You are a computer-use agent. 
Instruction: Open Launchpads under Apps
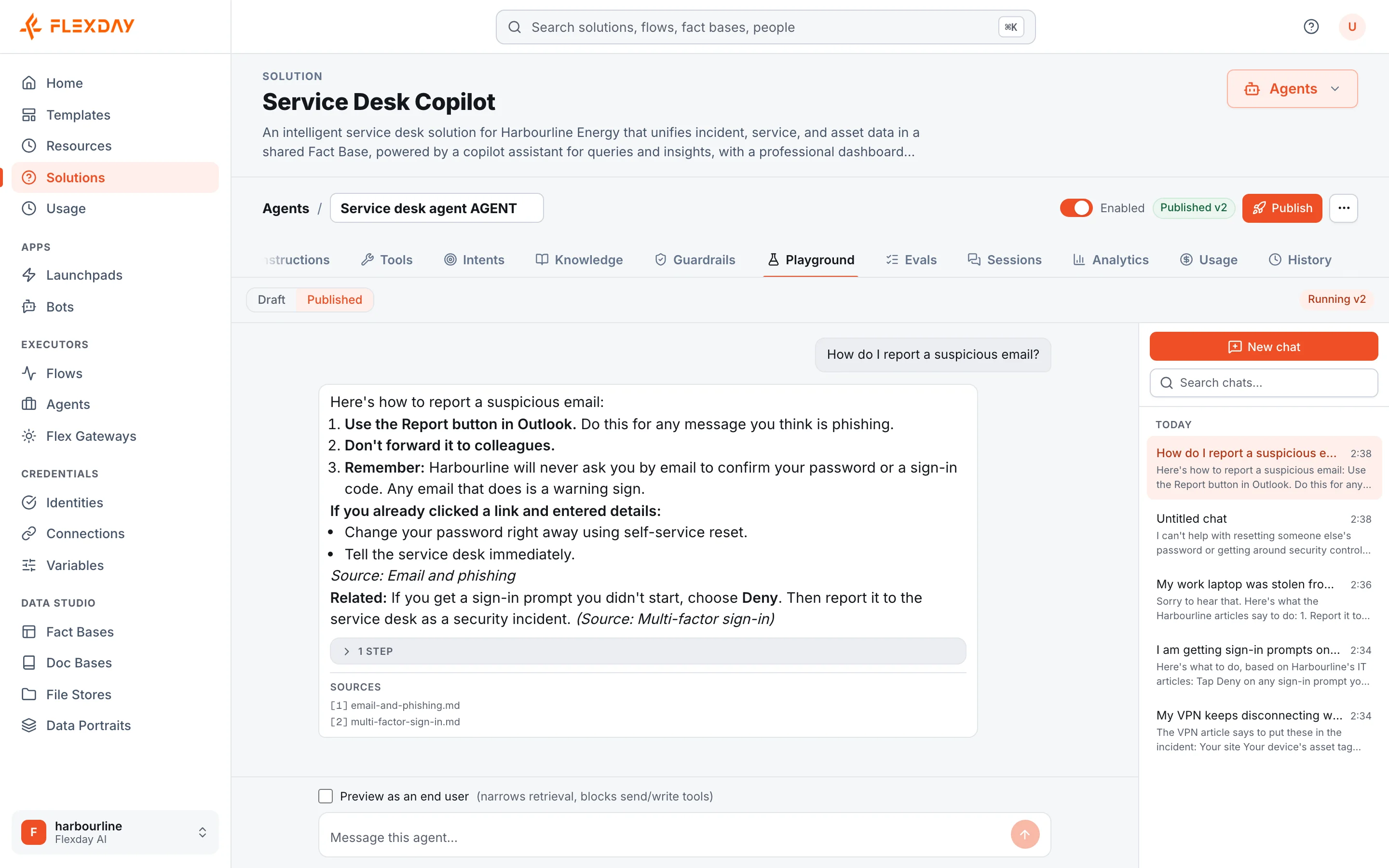point(115,275)
